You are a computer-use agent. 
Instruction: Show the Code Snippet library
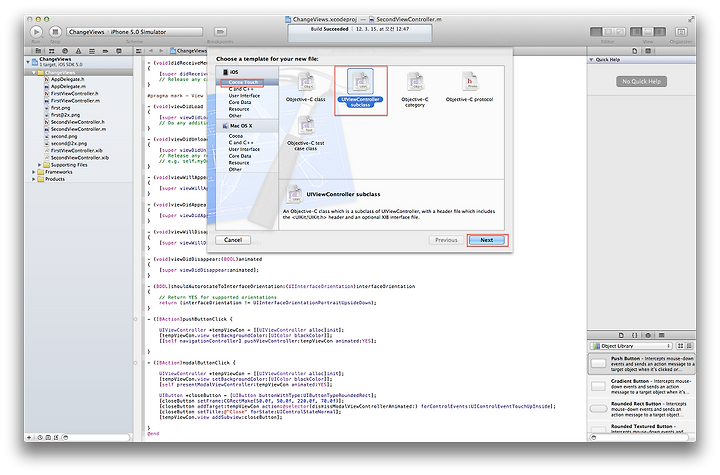click(635, 335)
